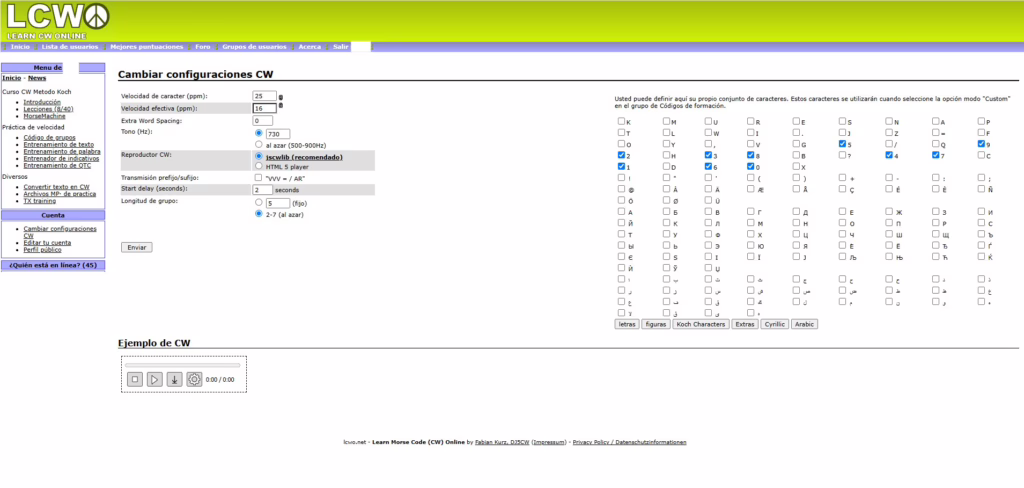Image resolution: width=1024 pixels, height=488 pixels.
Task: Log out with Salir in the navigation bar
Action: click(341, 47)
